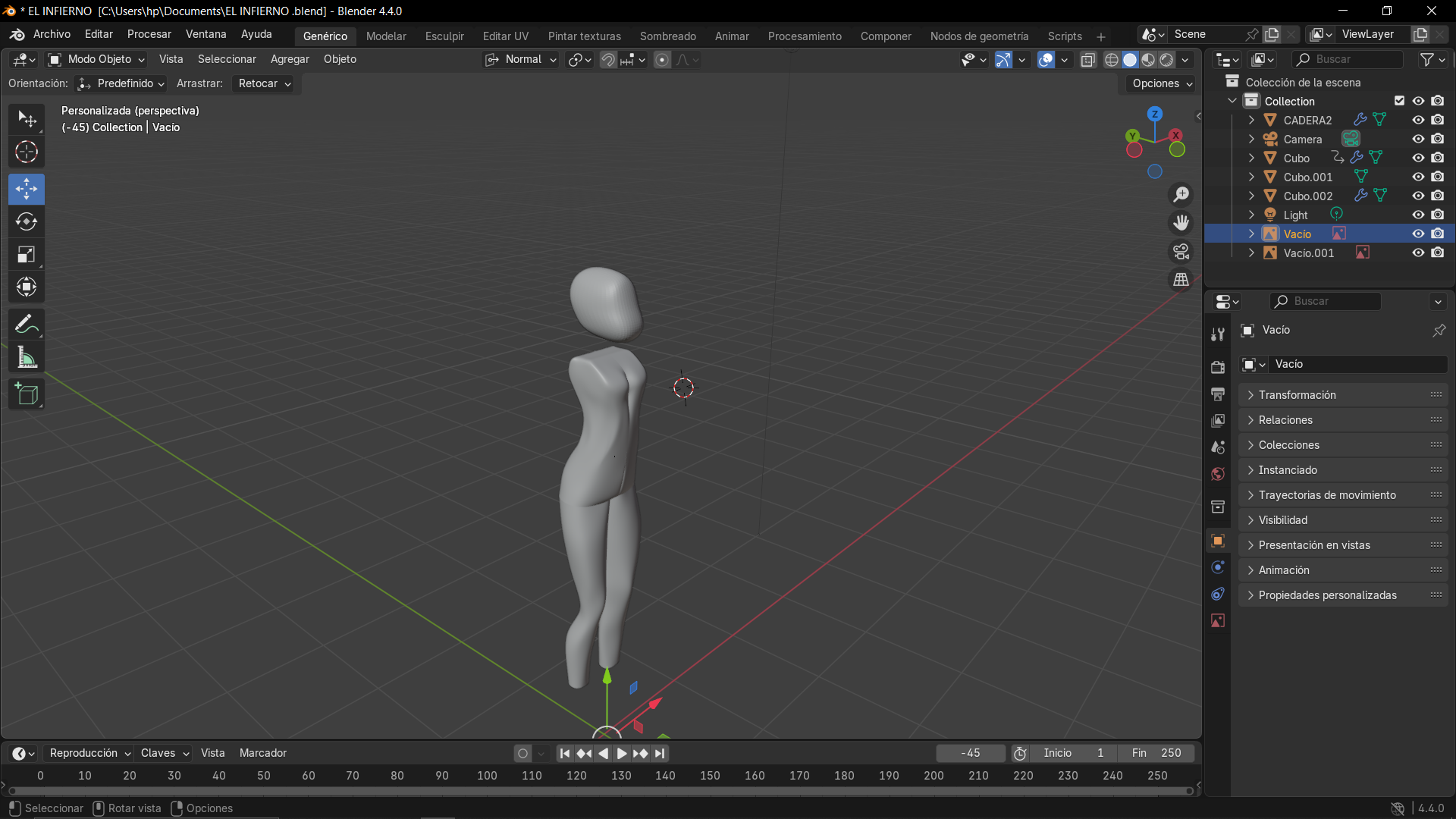Open the Object properties tab
Viewport: 1456px width, 819px height.
(x=1218, y=541)
